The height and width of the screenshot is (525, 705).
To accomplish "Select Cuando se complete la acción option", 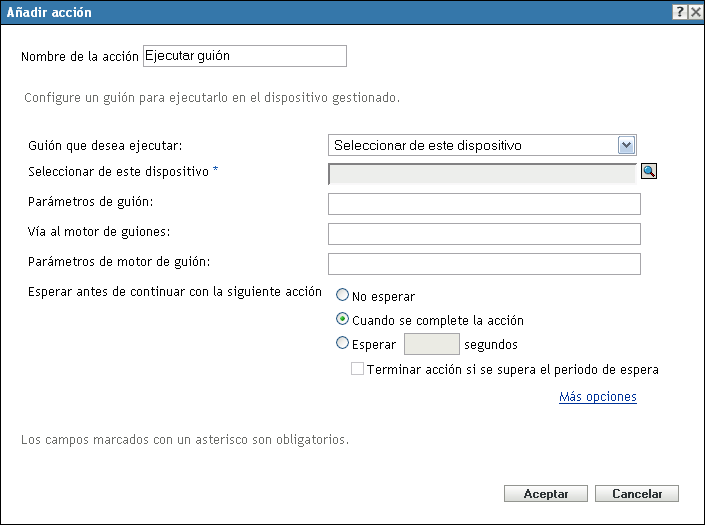I will click(343, 320).
